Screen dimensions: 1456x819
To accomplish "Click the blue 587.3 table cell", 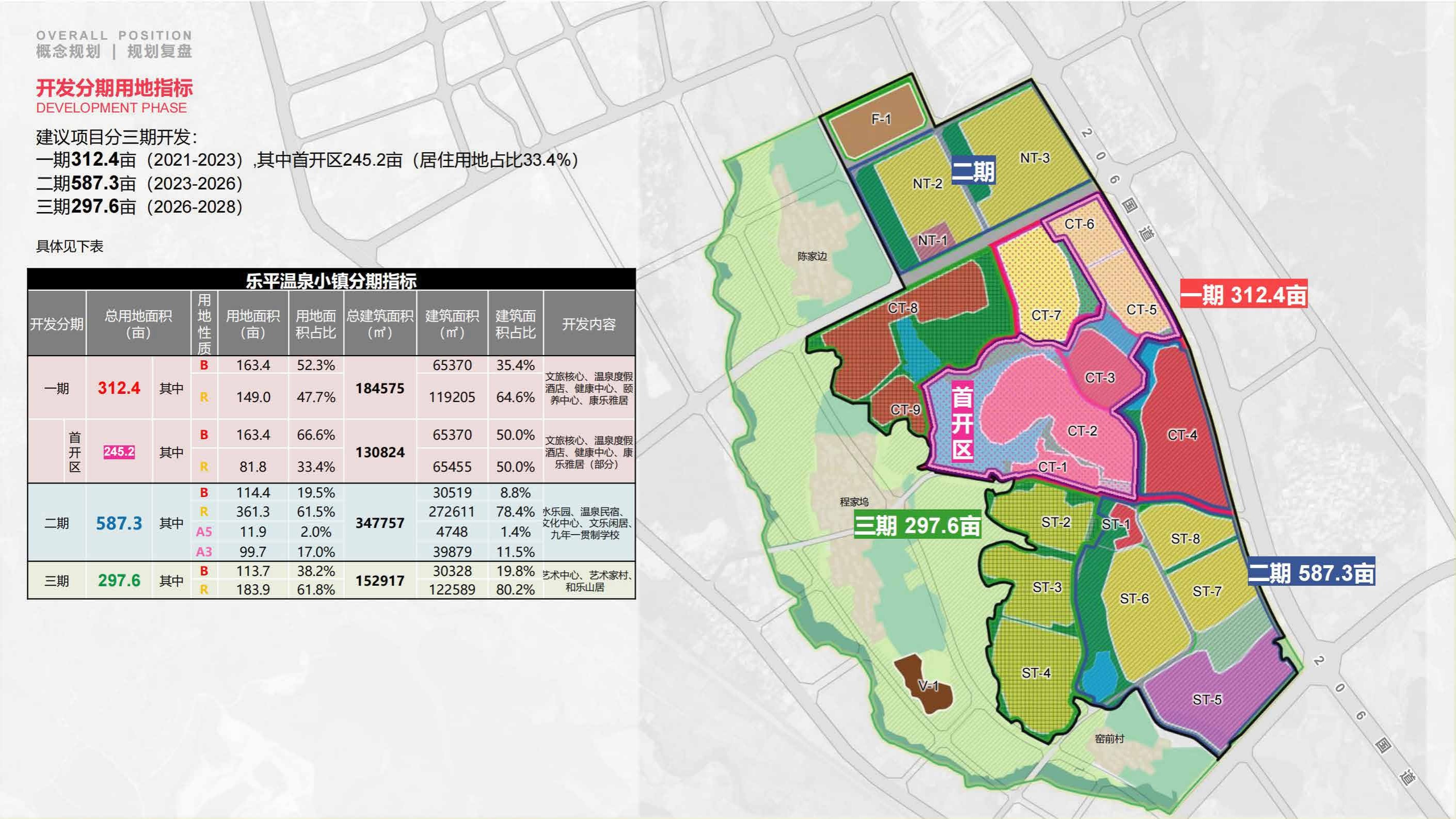I will pyautogui.click(x=119, y=523).
